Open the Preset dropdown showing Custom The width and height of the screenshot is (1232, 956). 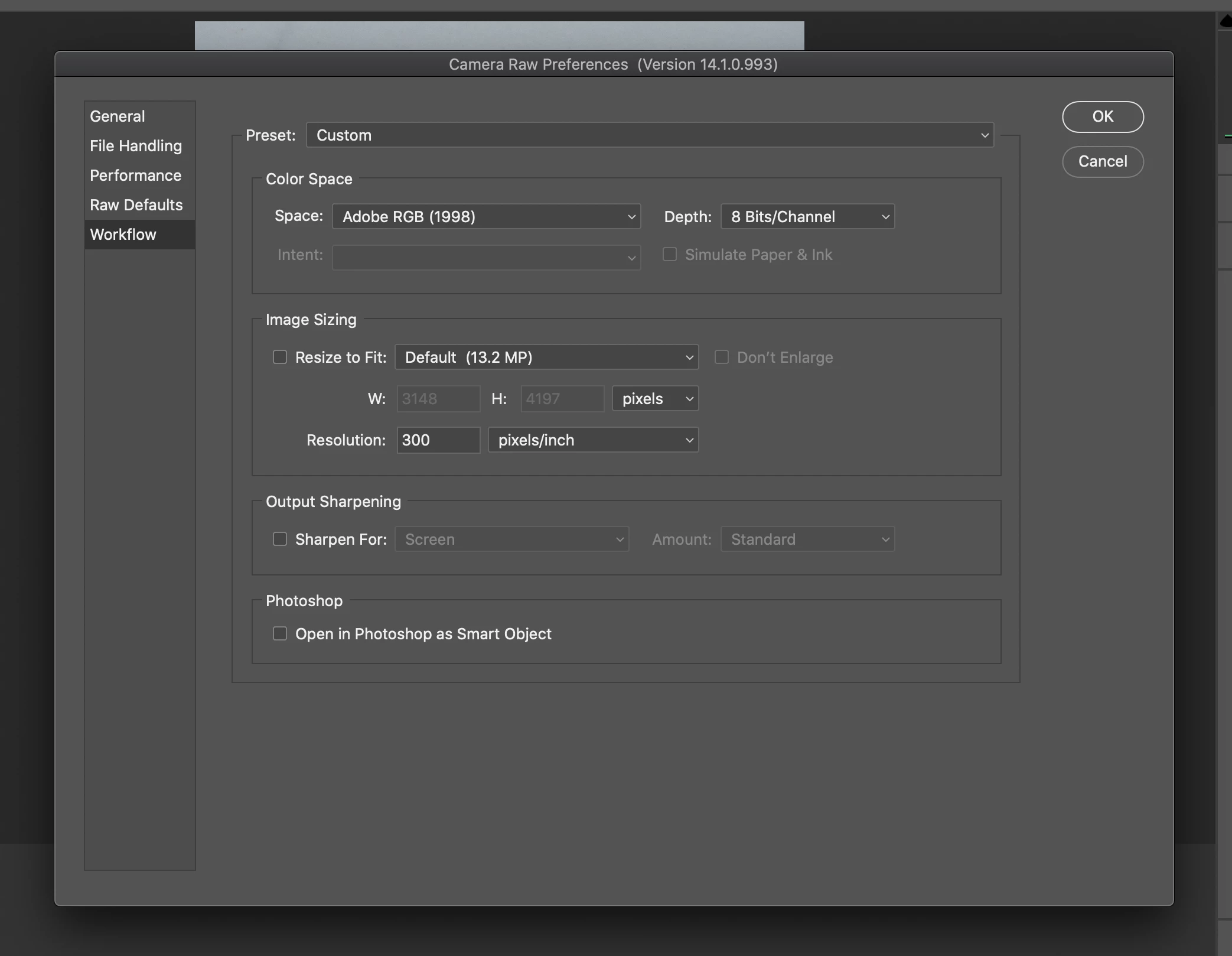(650, 135)
